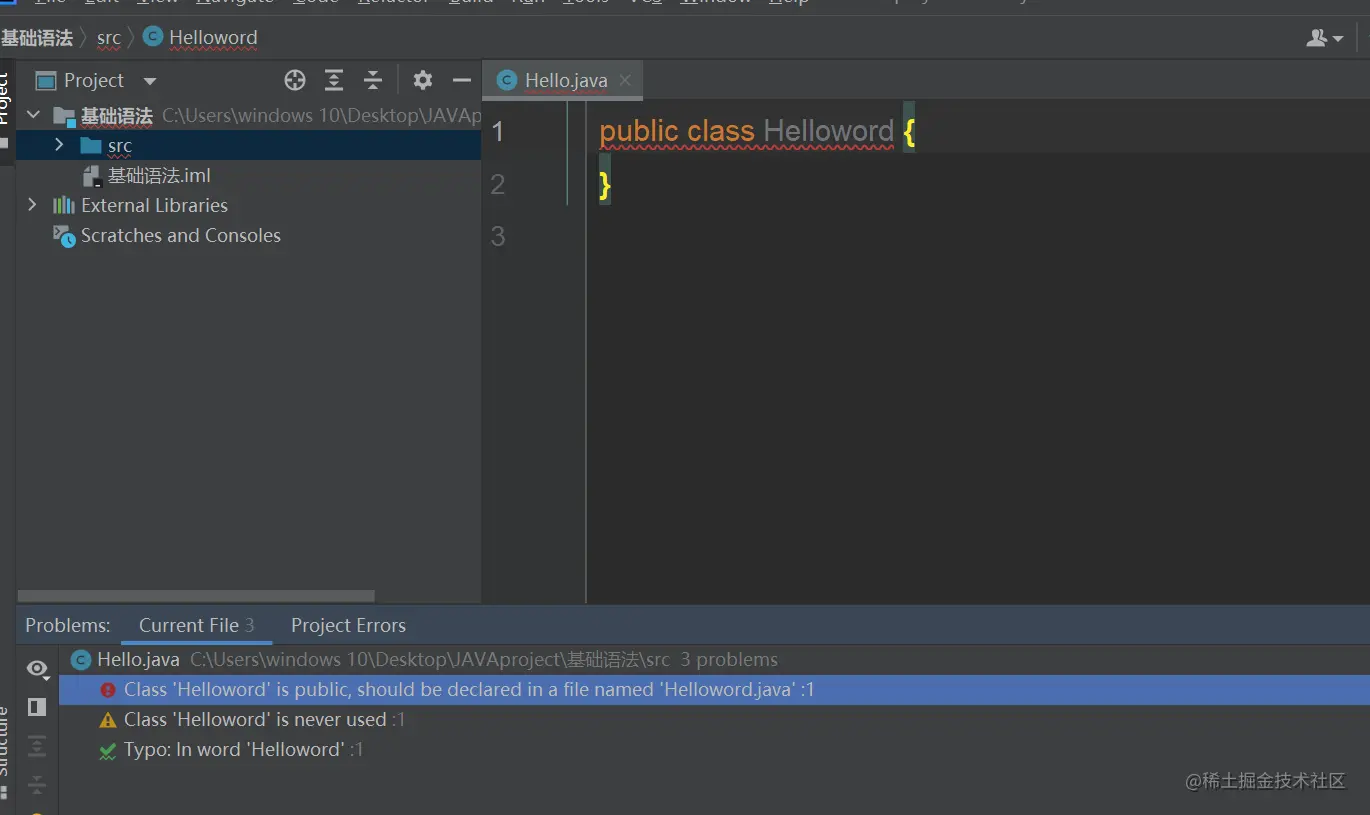The height and width of the screenshot is (815, 1370).
Task: Open the Structure tool window side tab
Action: click(5, 752)
